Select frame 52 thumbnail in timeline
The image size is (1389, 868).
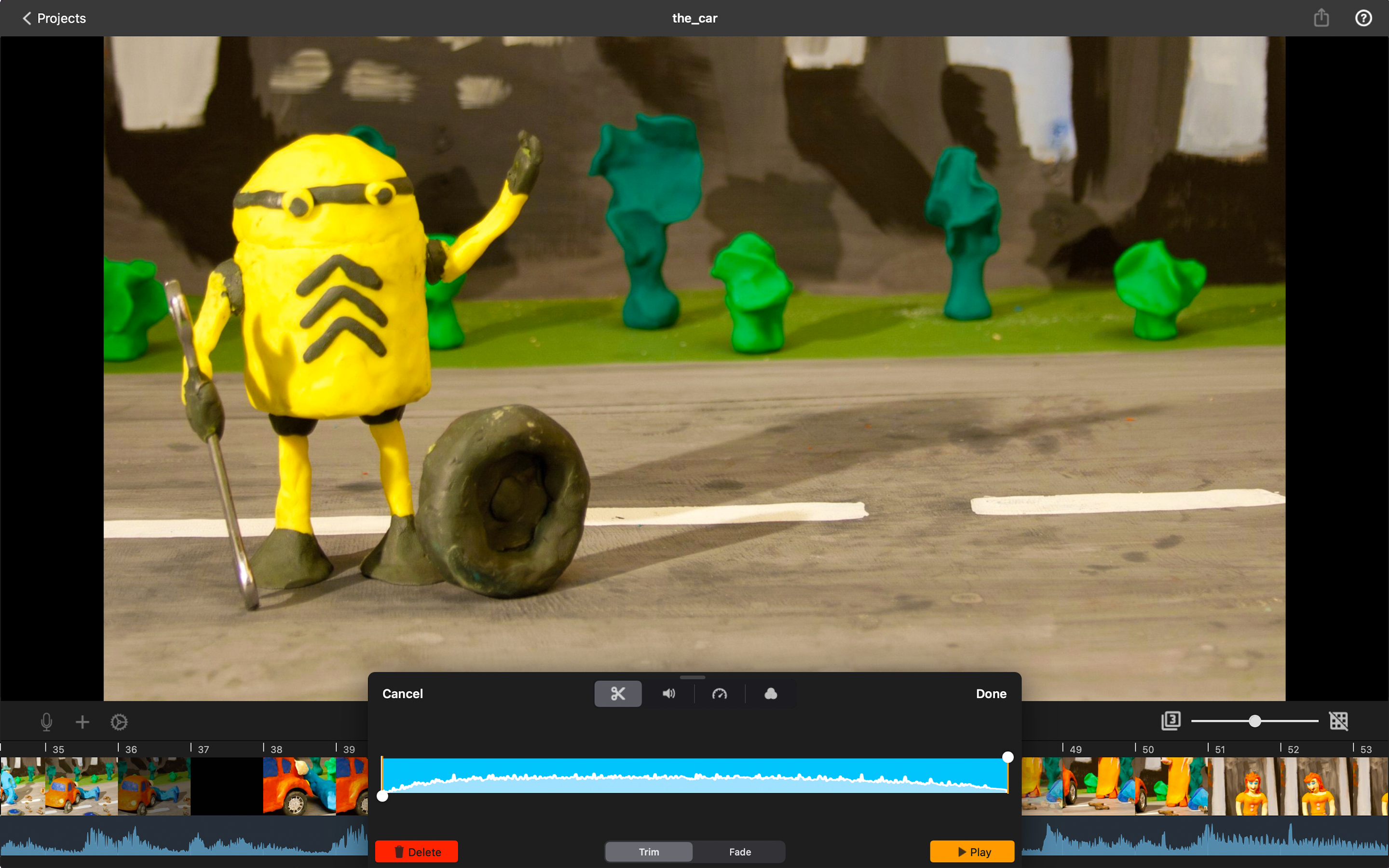click(1316, 786)
